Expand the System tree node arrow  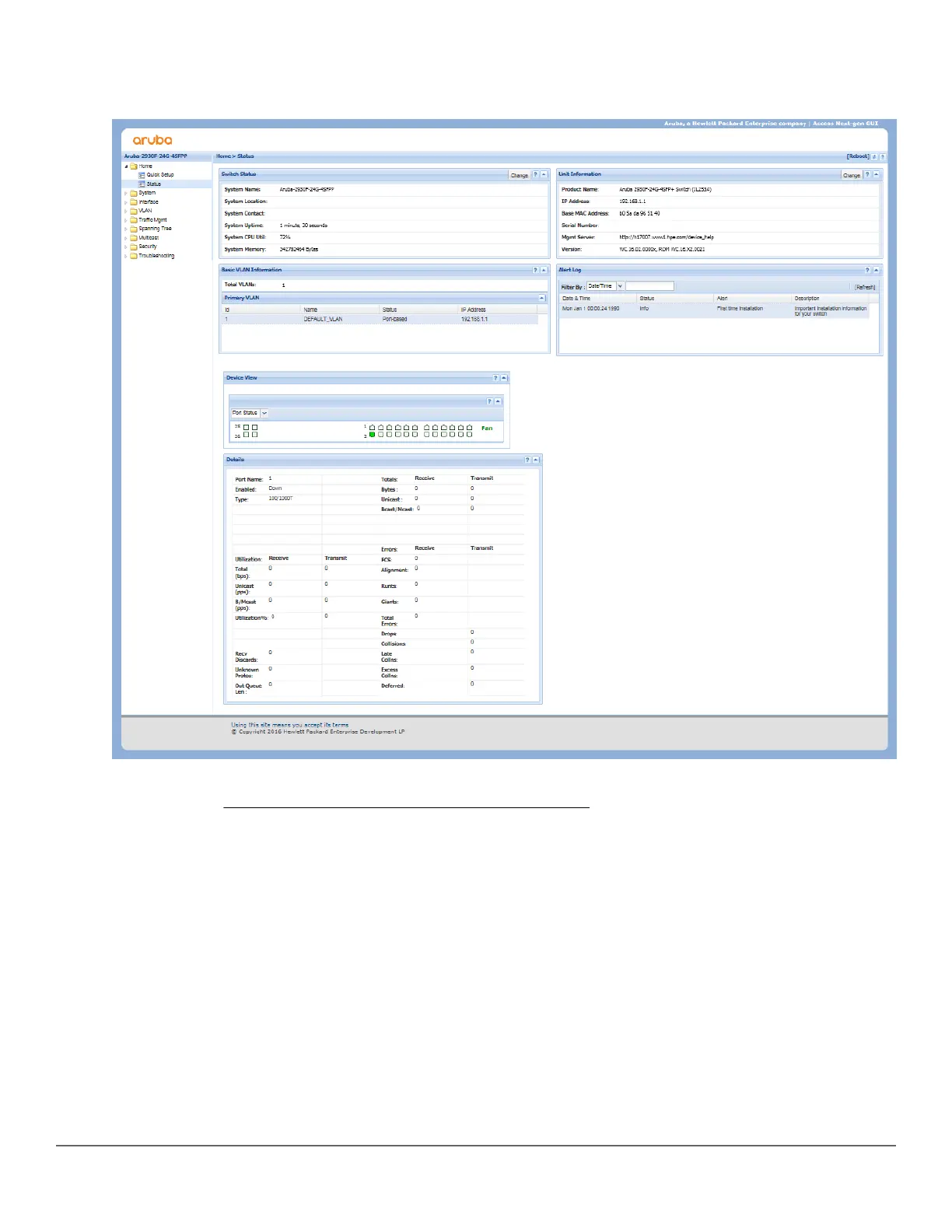click(x=126, y=193)
